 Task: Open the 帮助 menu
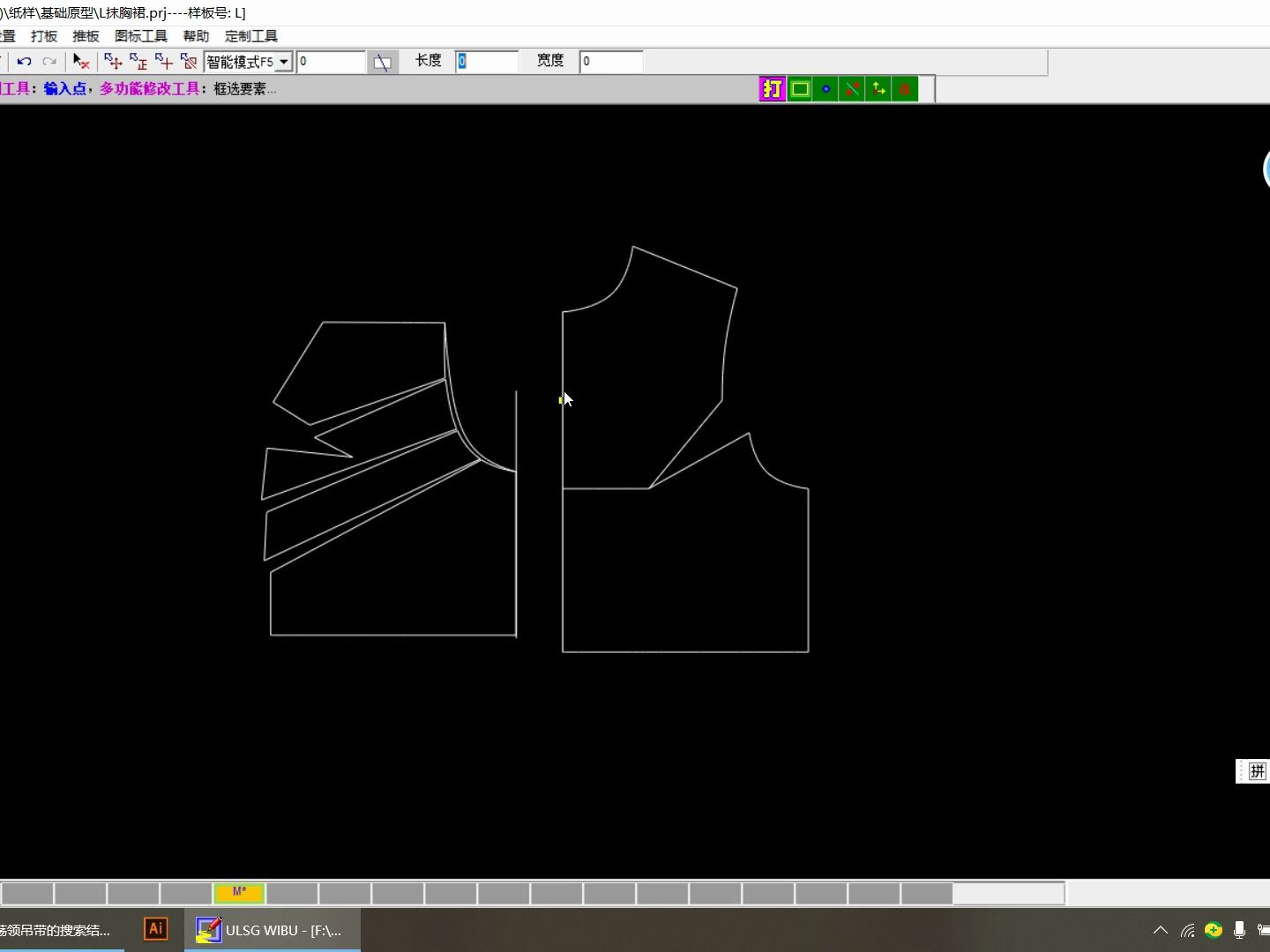tap(196, 36)
